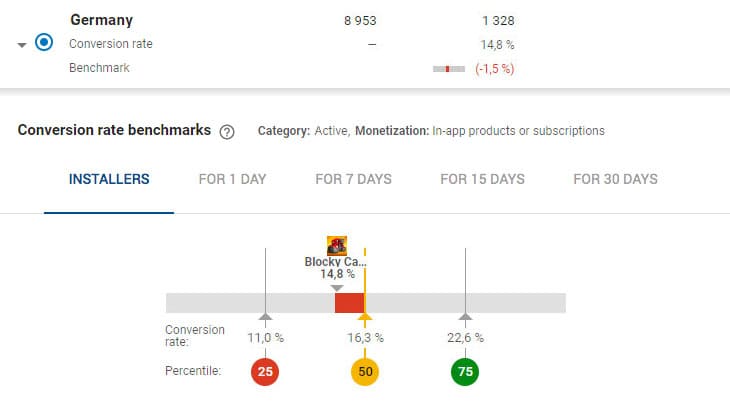This screenshot has height=412, width=730.
Task: Open the For 1 Day tab
Action: click(x=232, y=179)
